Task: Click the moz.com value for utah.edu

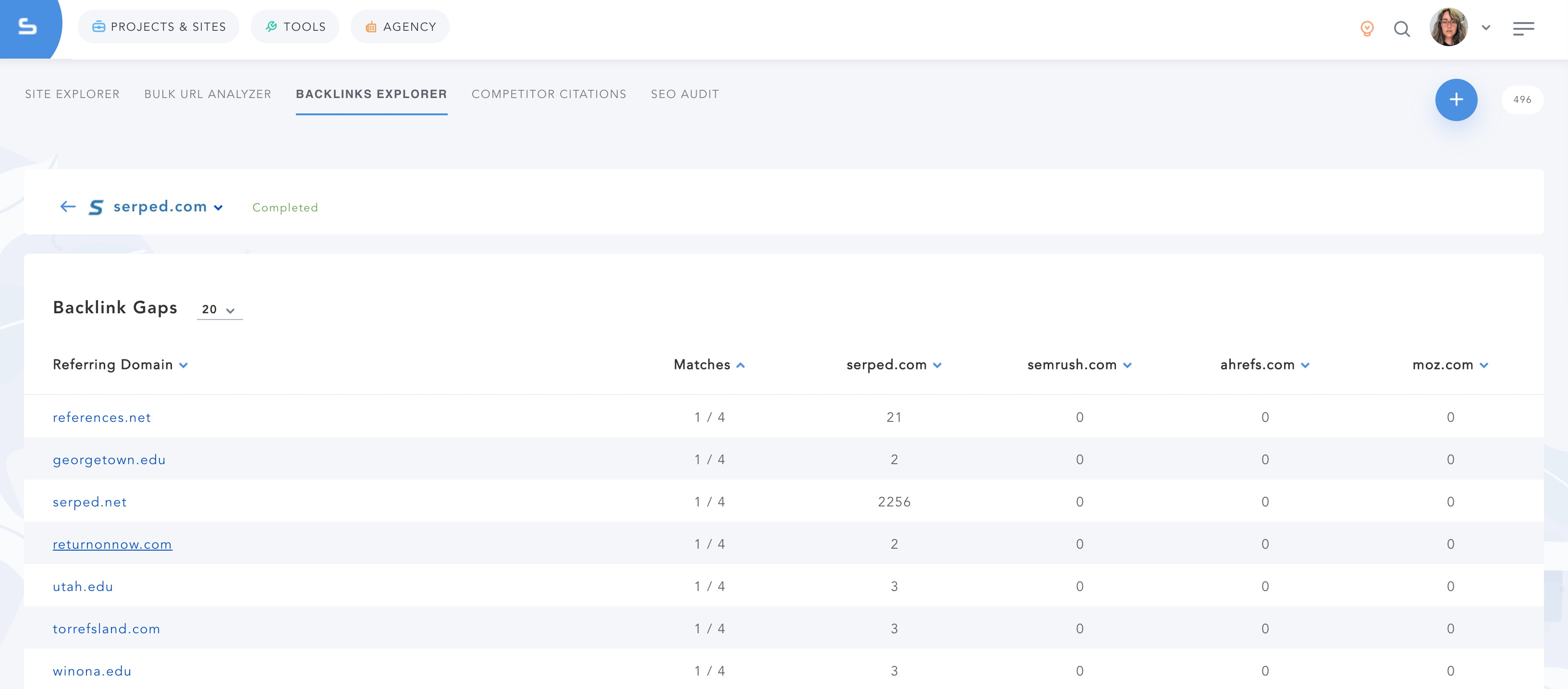Action: (1450, 587)
